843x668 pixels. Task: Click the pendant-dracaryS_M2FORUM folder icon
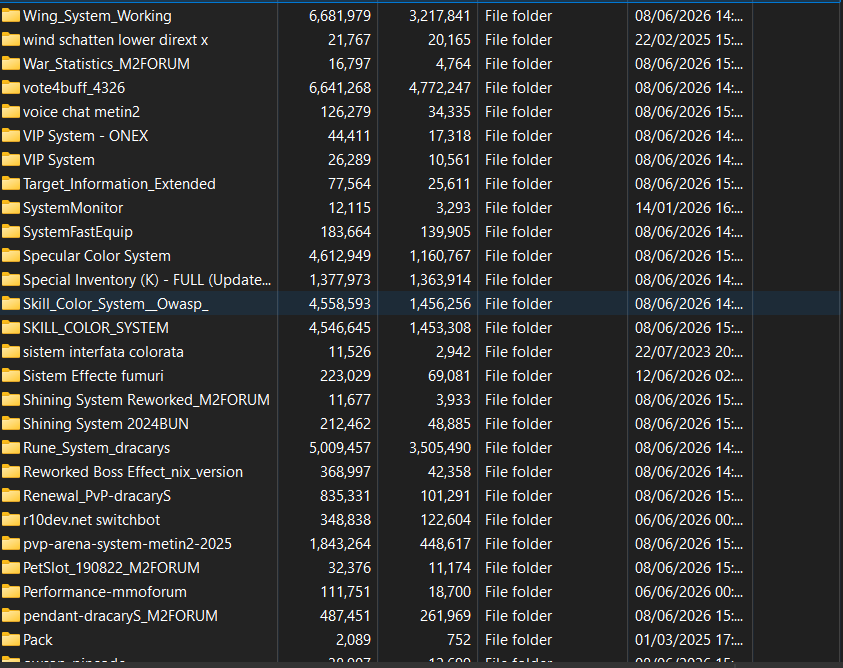coord(11,615)
